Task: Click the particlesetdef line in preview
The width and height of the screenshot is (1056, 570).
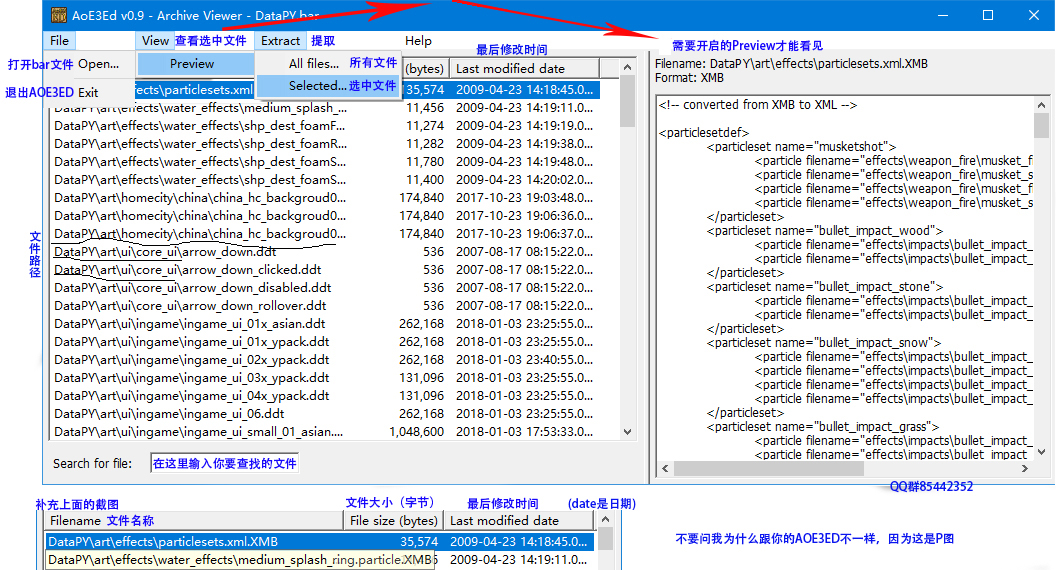Action: point(704,133)
